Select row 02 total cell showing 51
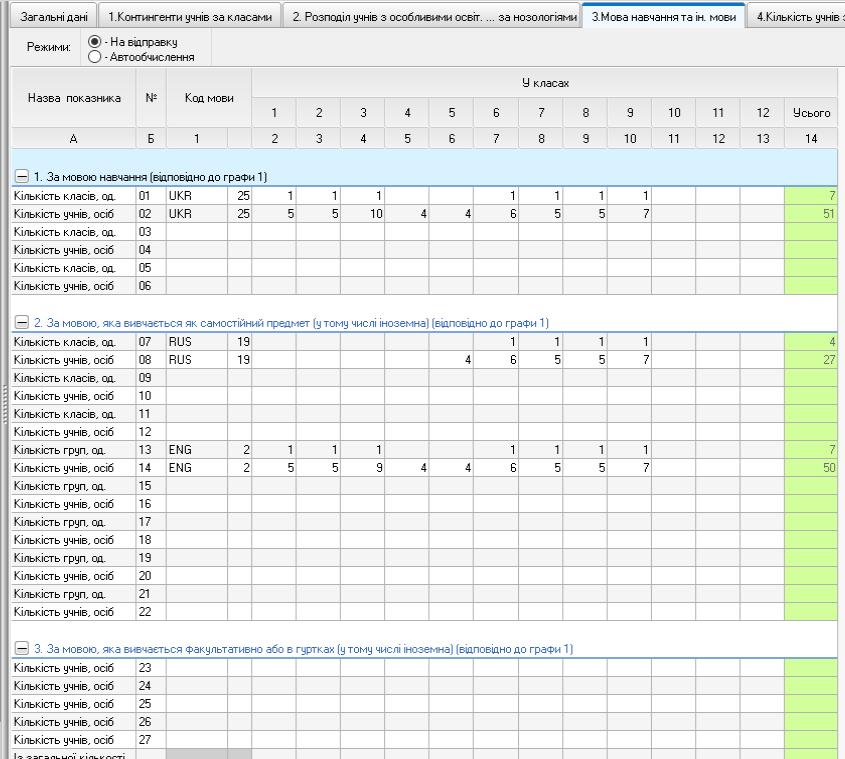This screenshot has width=845, height=759. [810, 213]
